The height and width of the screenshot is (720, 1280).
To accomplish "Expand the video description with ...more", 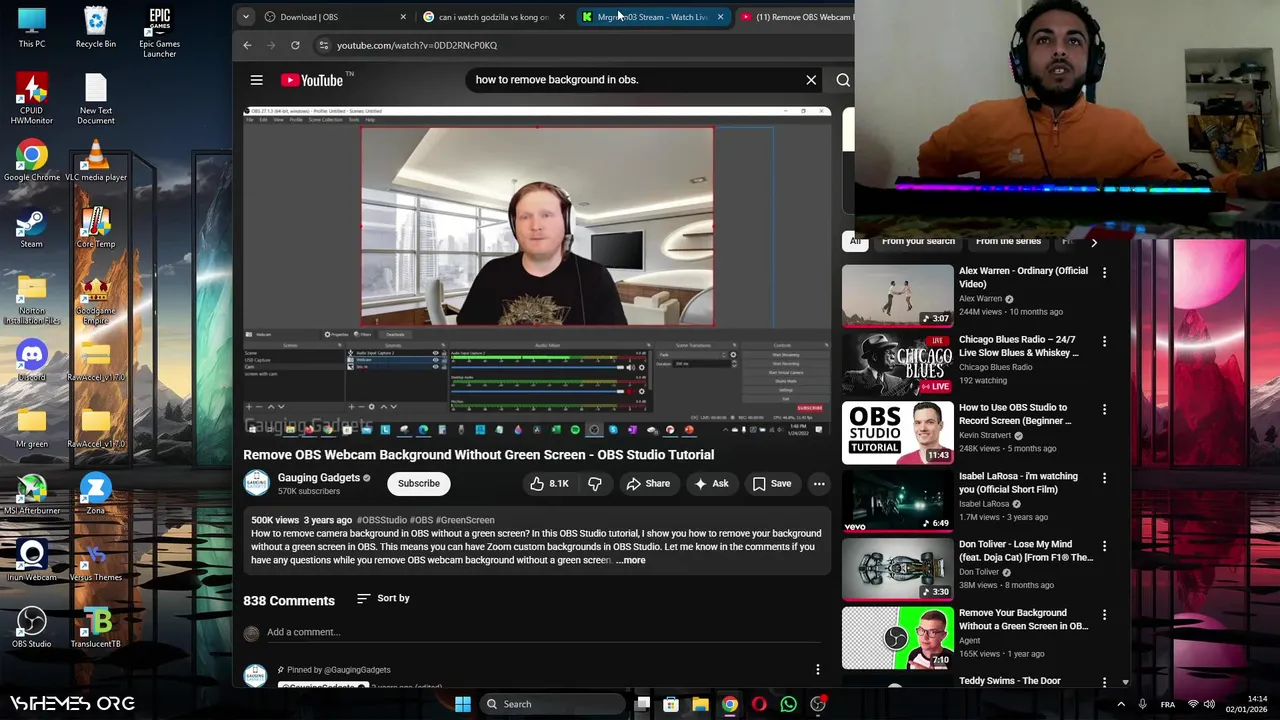I will [631, 560].
